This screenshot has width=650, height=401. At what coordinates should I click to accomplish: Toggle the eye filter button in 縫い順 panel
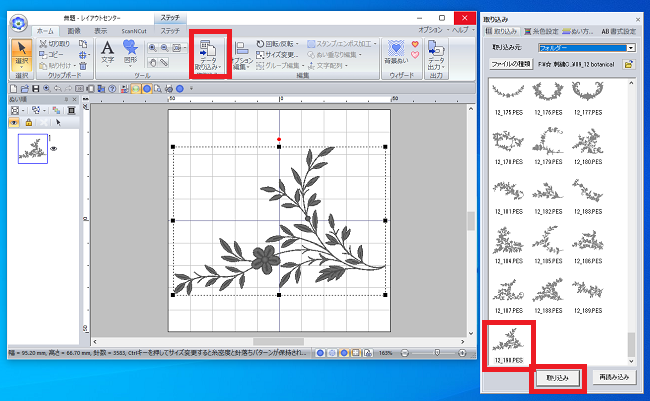point(14,121)
